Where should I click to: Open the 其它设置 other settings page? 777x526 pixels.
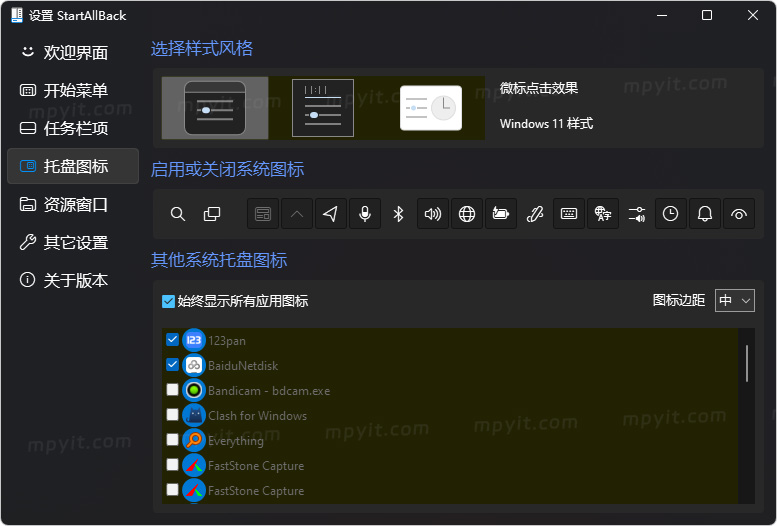coord(73,242)
